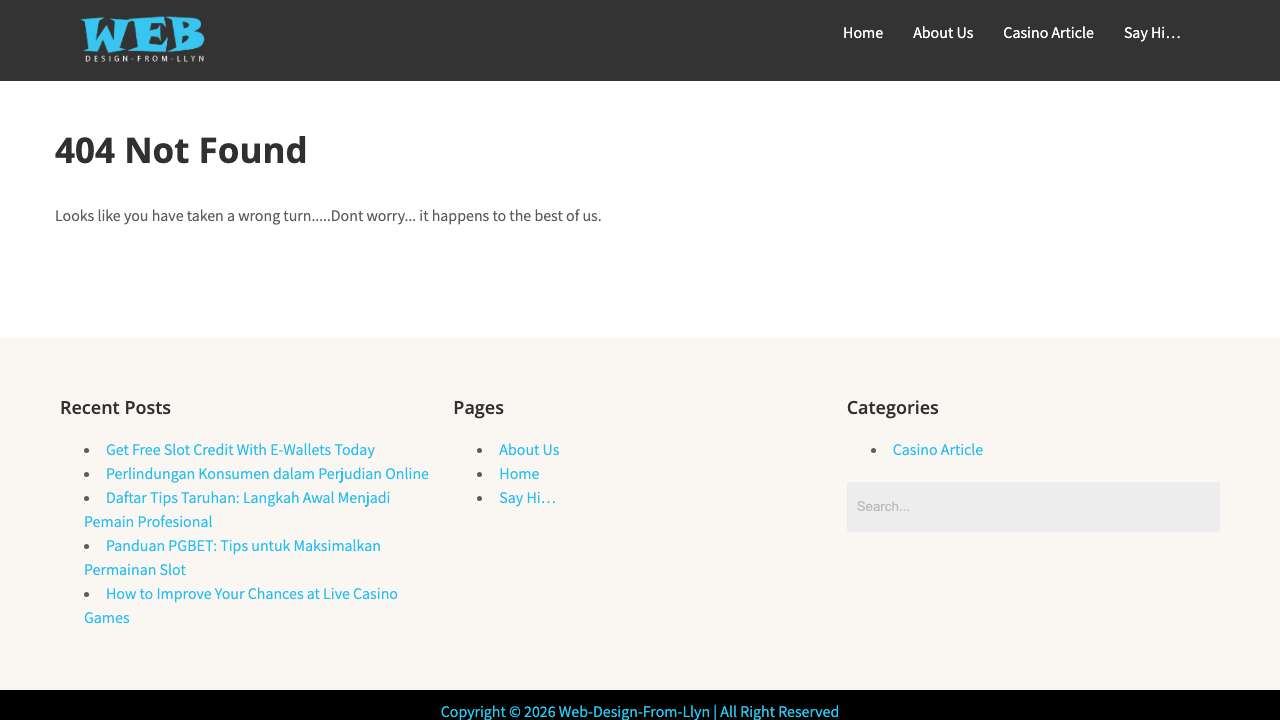Focus the Search... input field

point(1032,507)
